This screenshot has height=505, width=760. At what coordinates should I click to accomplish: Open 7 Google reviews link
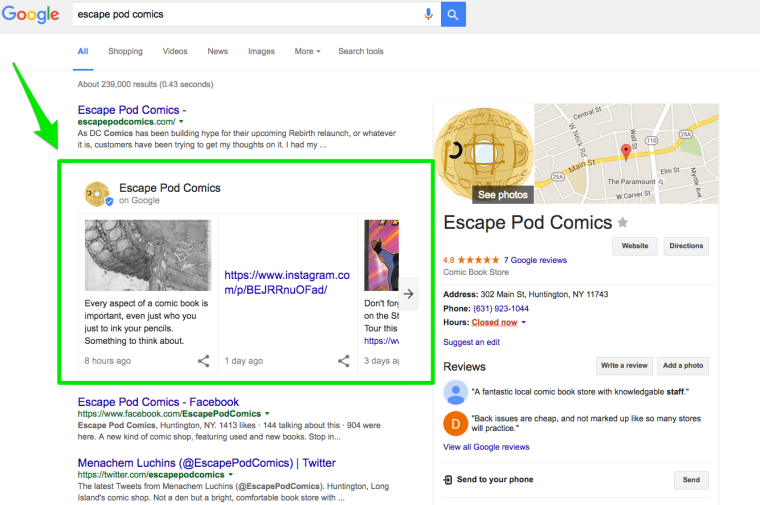[x=535, y=260]
